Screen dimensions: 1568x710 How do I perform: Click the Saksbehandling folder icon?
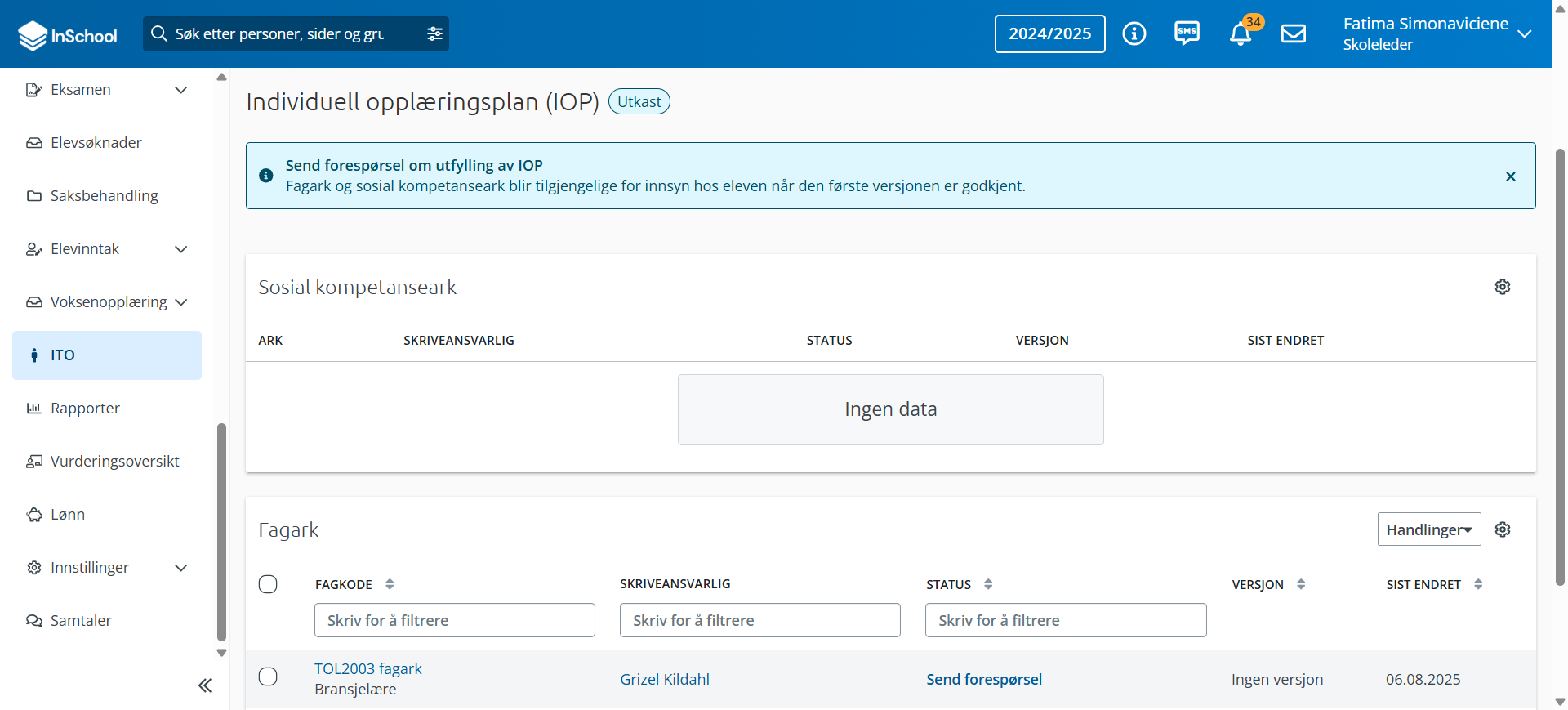tap(34, 196)
